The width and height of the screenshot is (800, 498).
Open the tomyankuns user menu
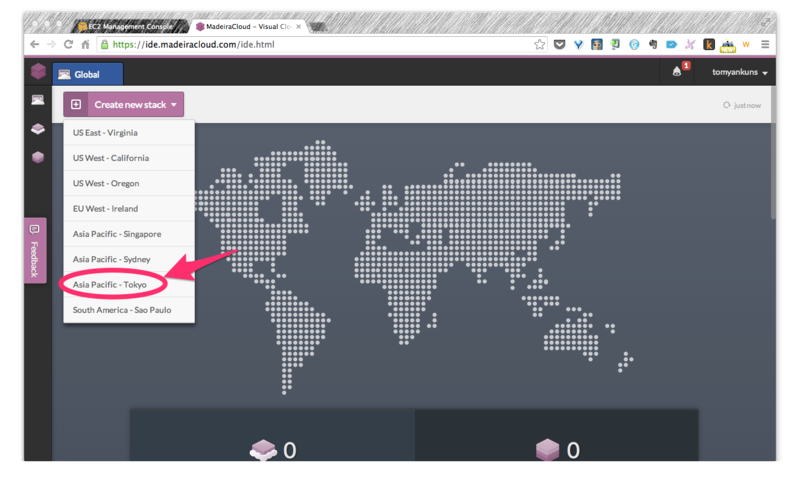(x=739, y=72)
